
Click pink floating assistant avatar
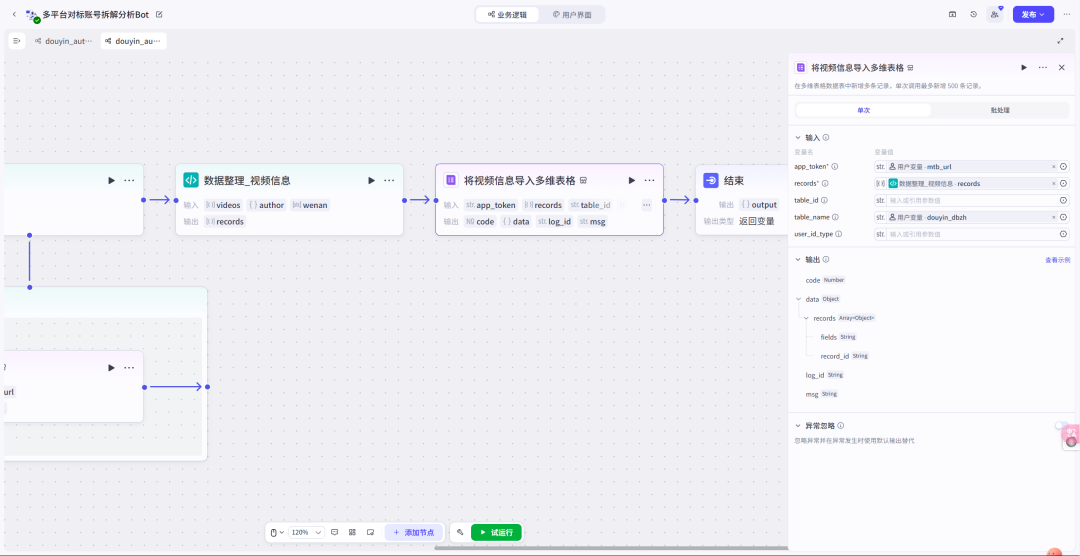[x=1070, y=435]
